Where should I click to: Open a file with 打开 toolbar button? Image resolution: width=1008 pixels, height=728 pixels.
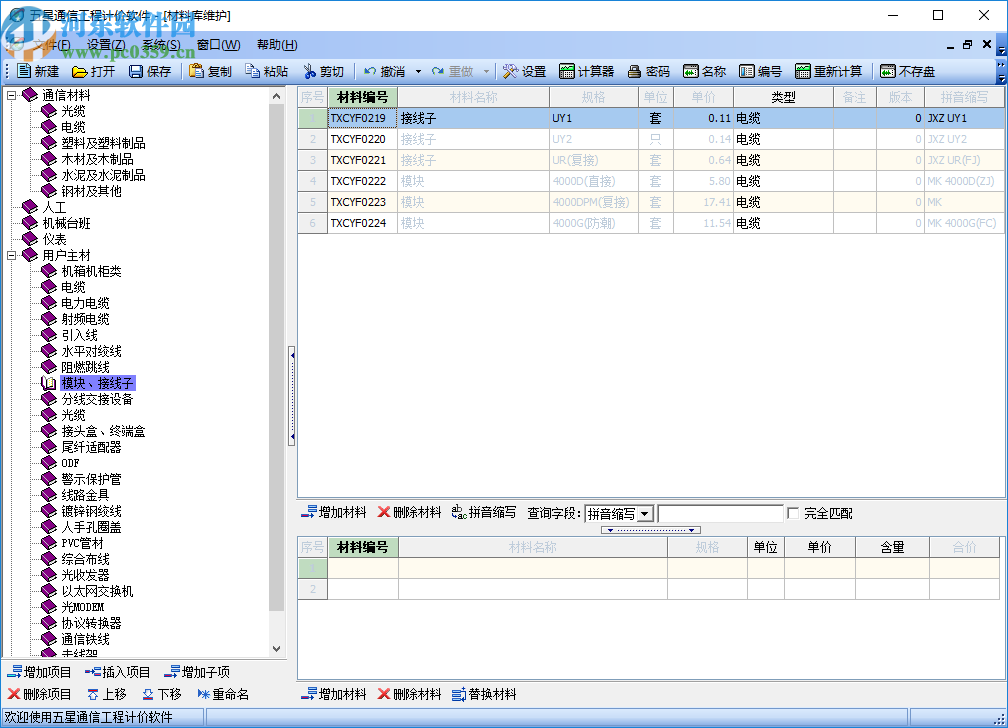point(94,71)
